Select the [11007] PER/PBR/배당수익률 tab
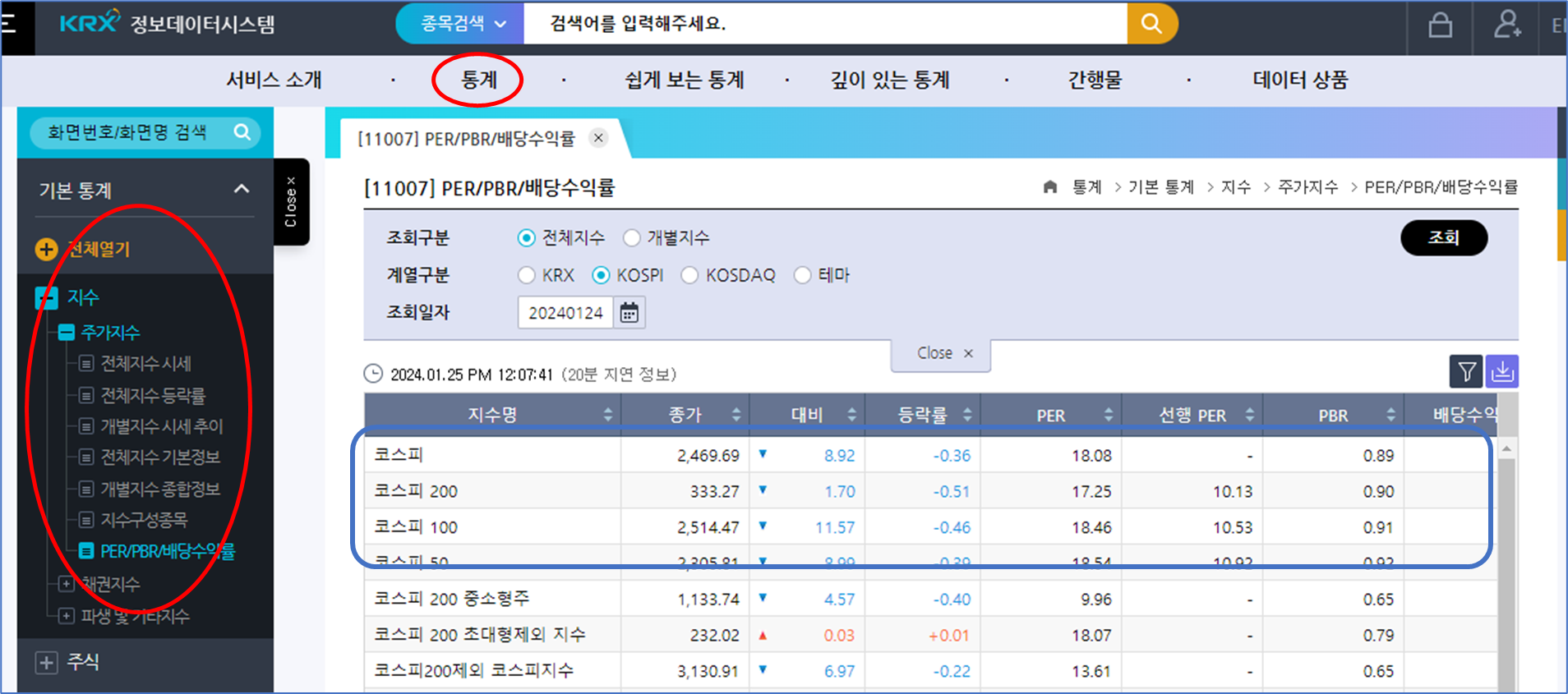 click(466, 139)
